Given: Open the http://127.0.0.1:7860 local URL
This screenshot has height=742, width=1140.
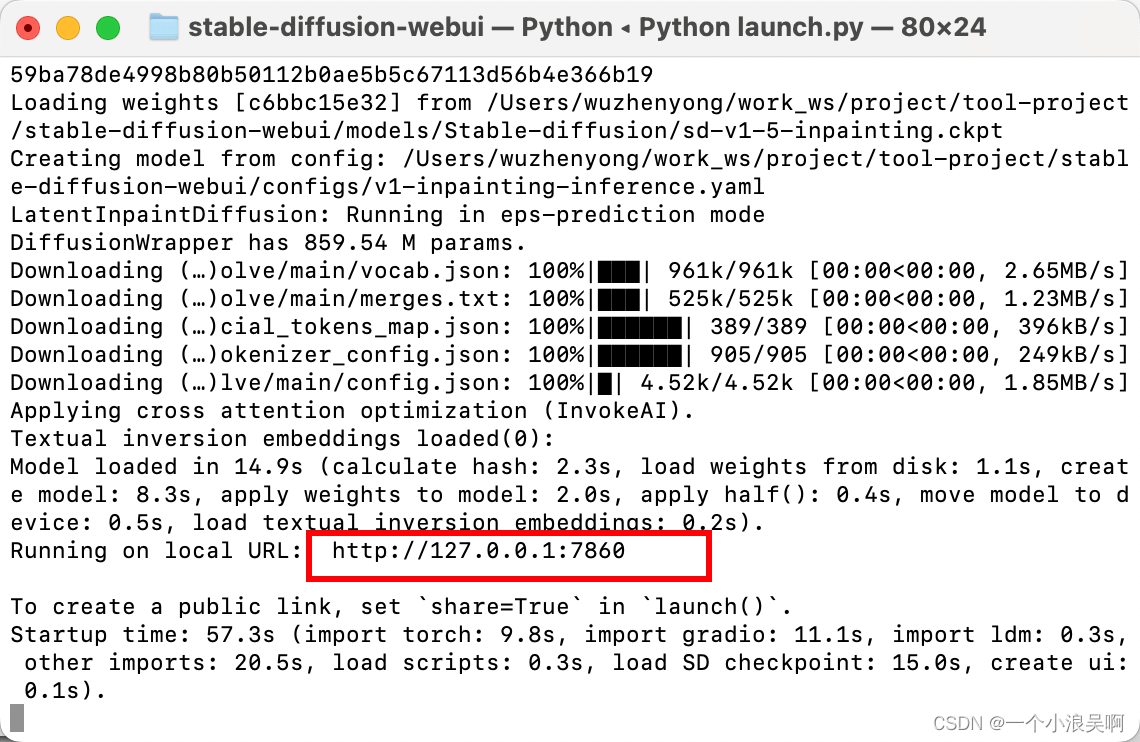Looking at the screenshot, I should tap(478, 551).
